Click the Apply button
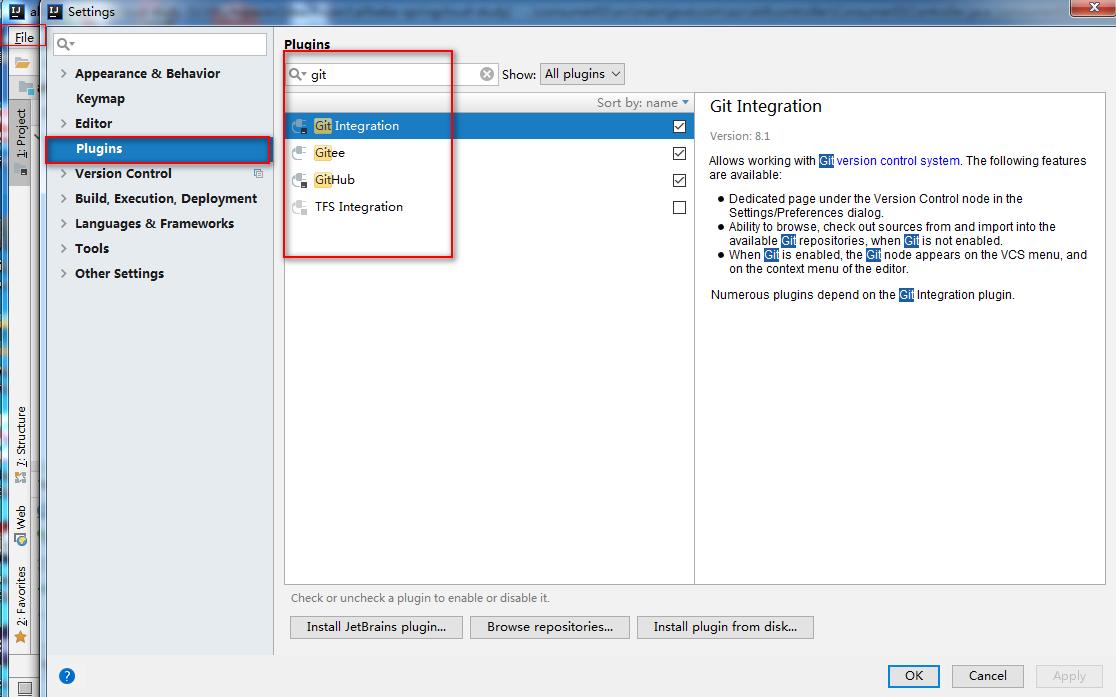The image size is (1116, 697). point(1069,676)
